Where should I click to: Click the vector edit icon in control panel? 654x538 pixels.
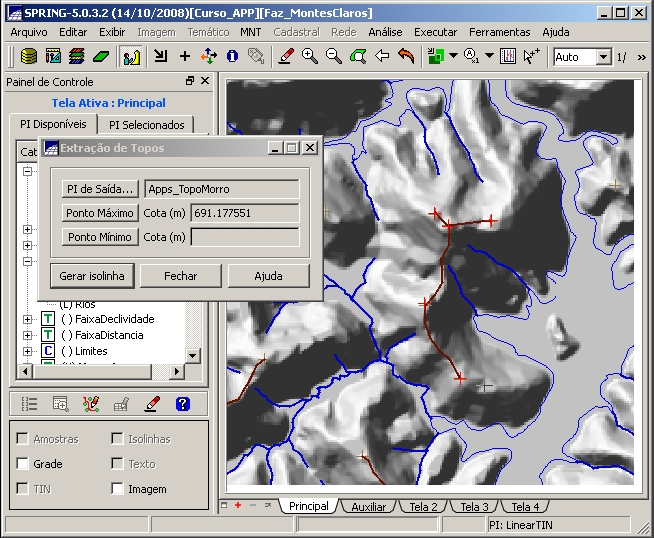pyautogui.click(x=90, y=404)
